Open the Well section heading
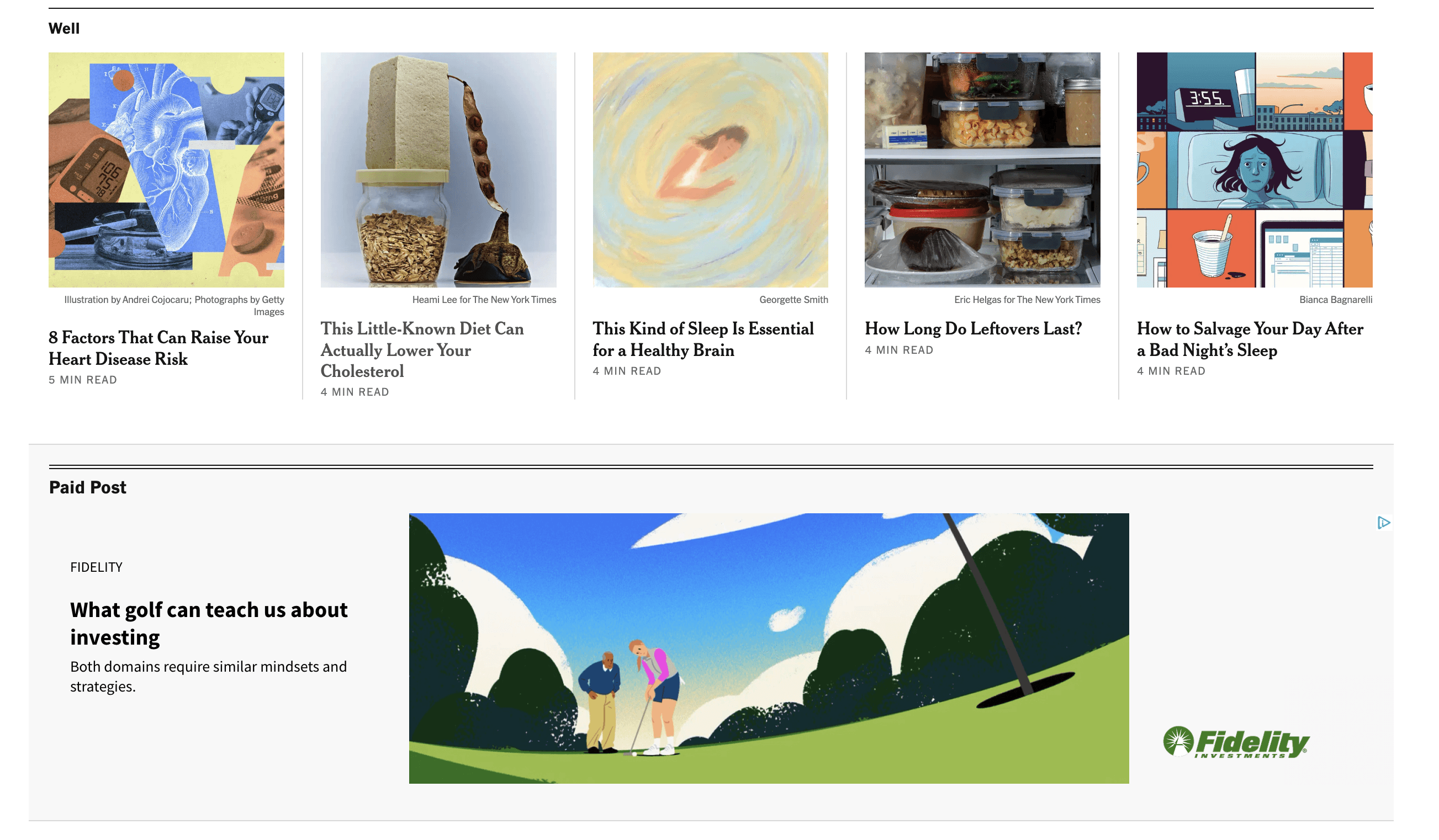1439x840 pixels. coord(65,29)
